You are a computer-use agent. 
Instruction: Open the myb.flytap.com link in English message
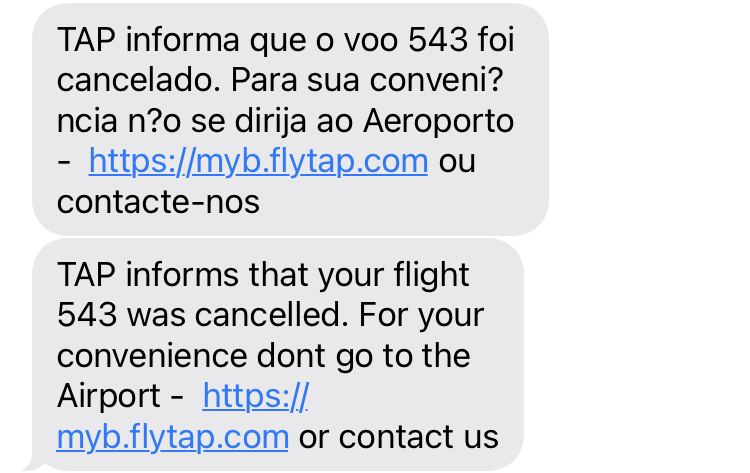tap(172, 436)
